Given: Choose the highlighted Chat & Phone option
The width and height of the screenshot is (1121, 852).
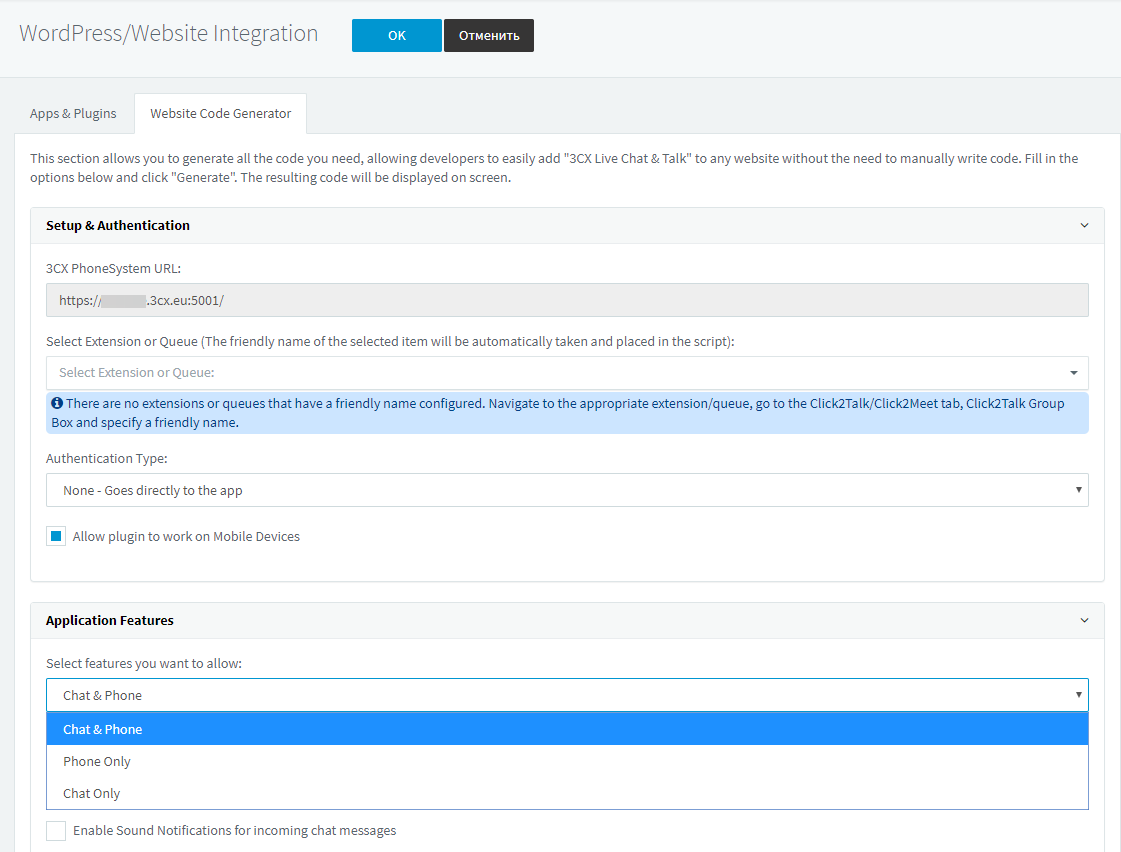Looking at the screenshot, I should pos(567,729).
